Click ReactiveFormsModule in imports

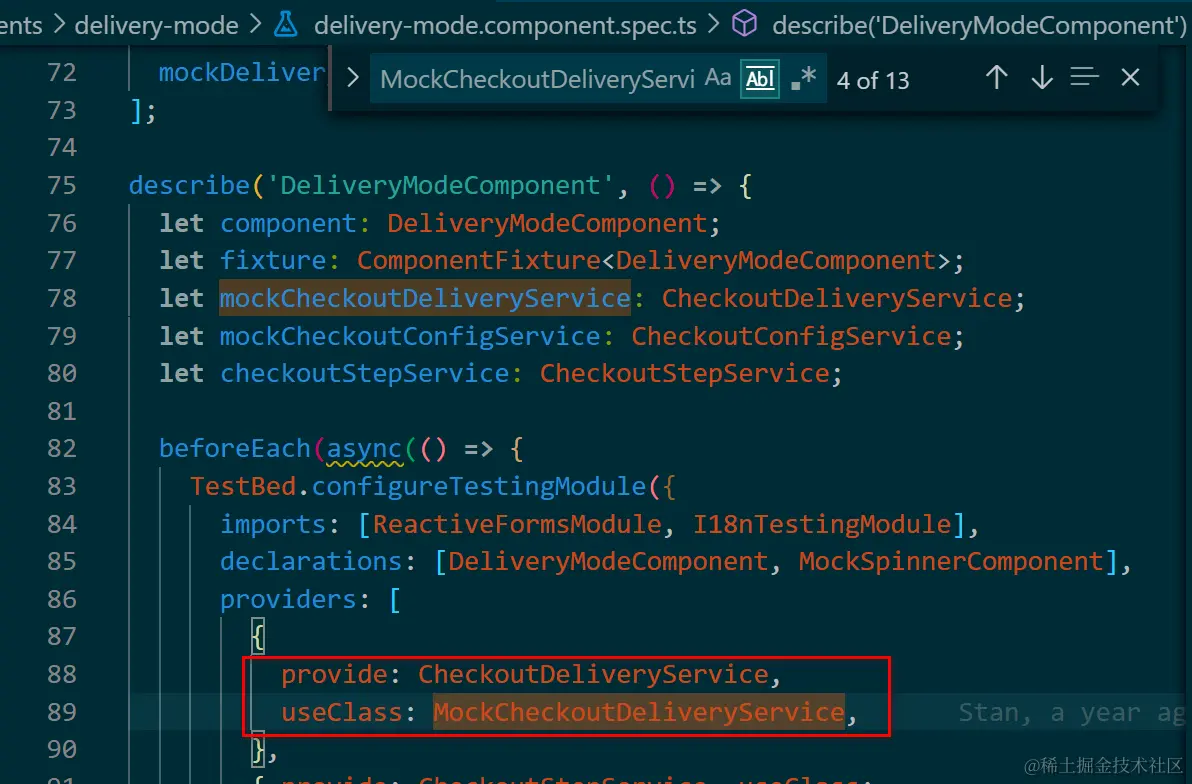(517, 525)
